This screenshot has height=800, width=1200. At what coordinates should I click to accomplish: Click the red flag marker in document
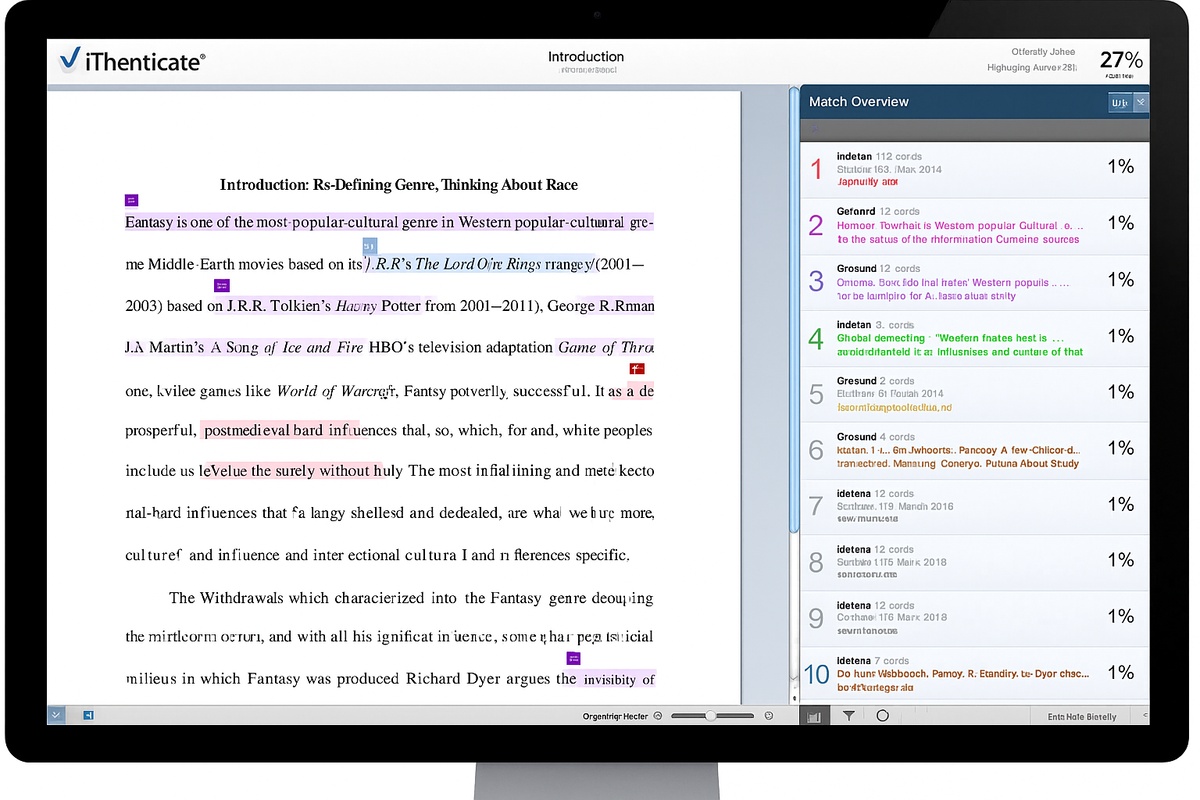pos(637,370)
